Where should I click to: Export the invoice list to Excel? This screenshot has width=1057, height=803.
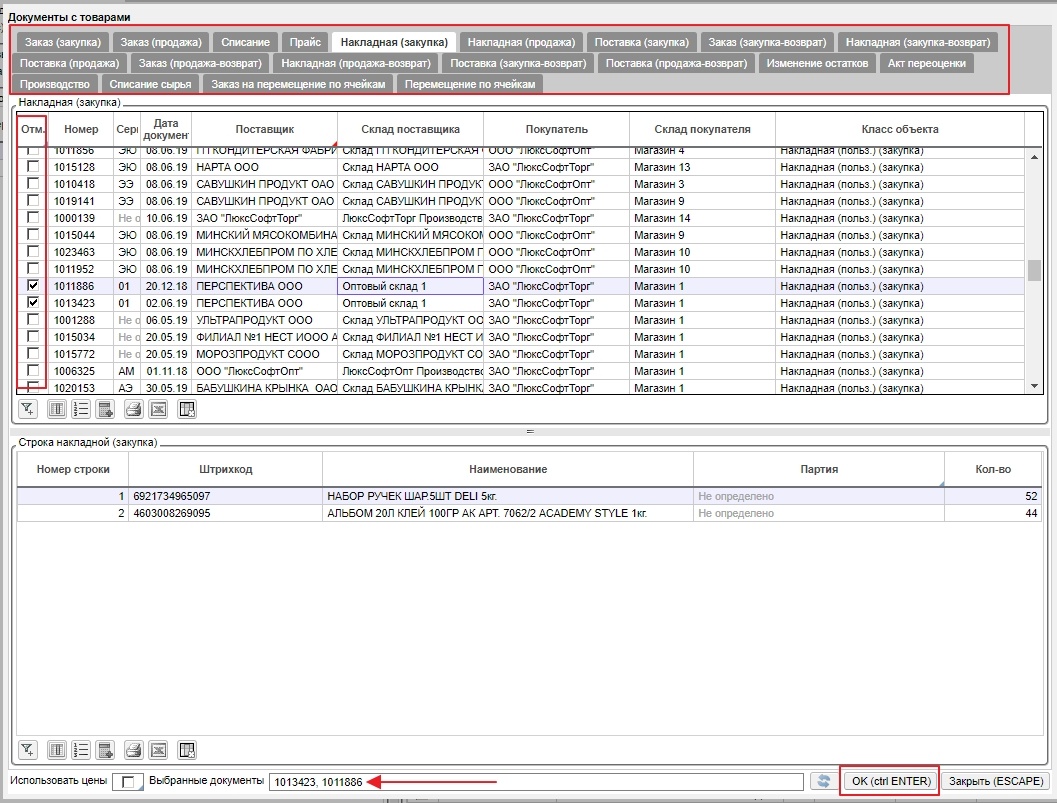click(x=158, y=408)
